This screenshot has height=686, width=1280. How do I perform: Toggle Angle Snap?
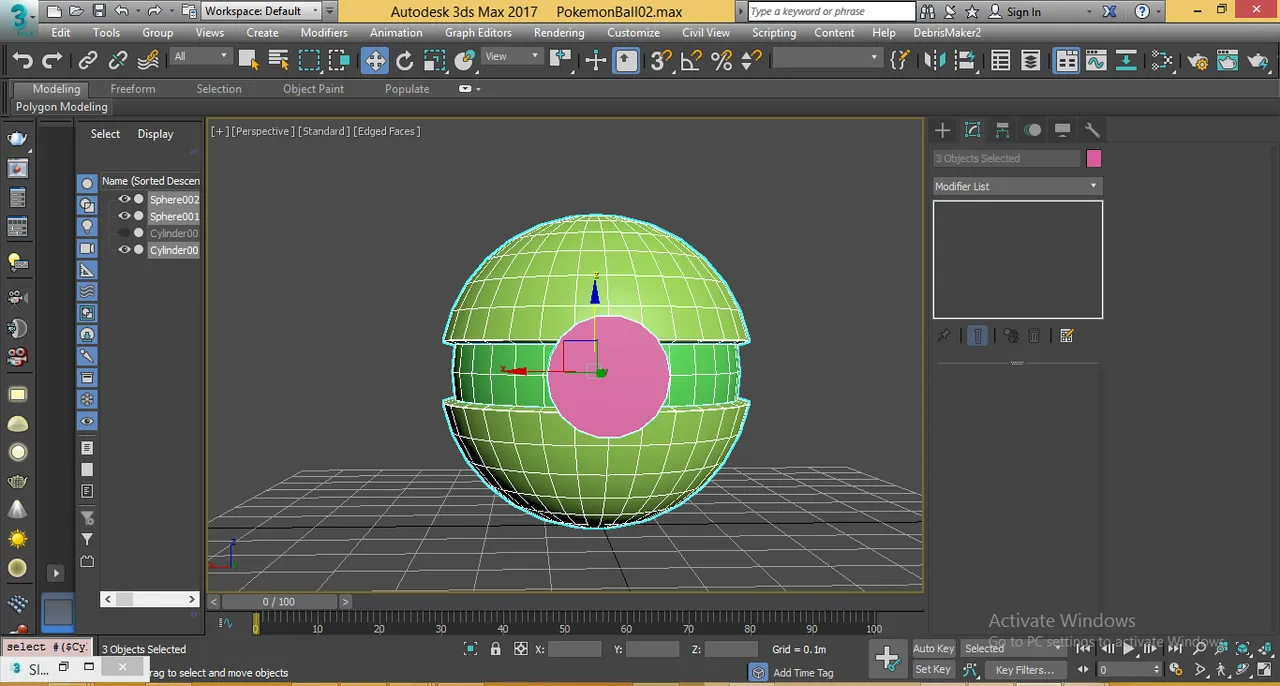click(x=691, y=61)
